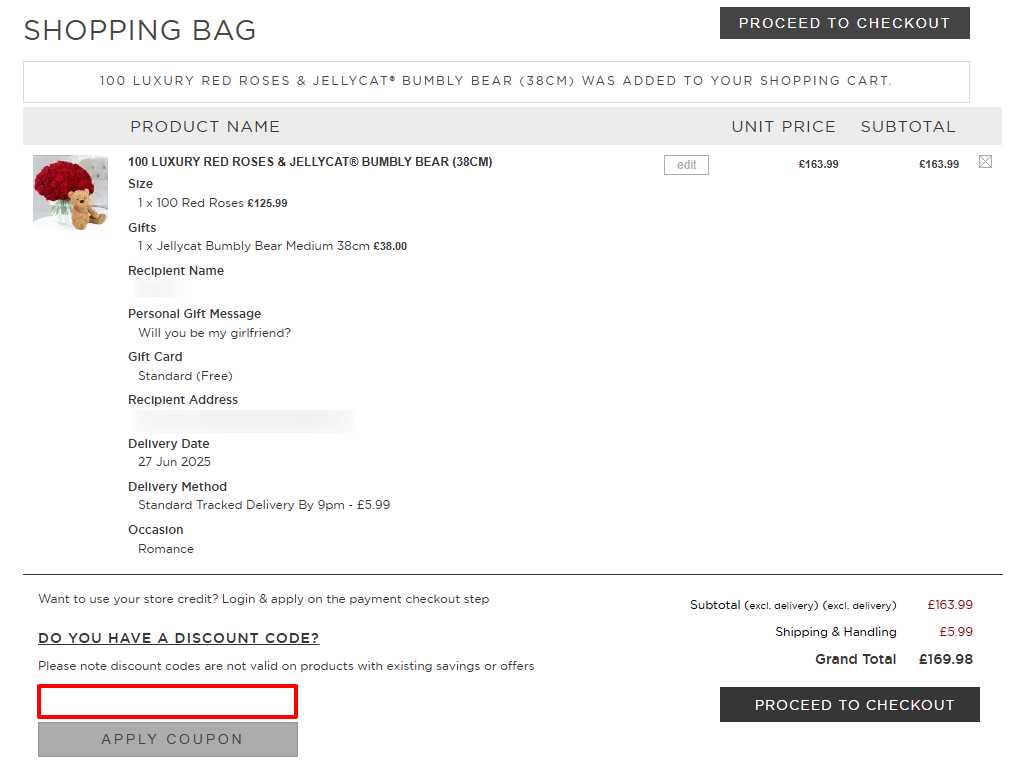1032x768 pixels.
Task: Click the Shipping & Handling amount £5.99
Action: pyautogui.click(x=956, y=632)
